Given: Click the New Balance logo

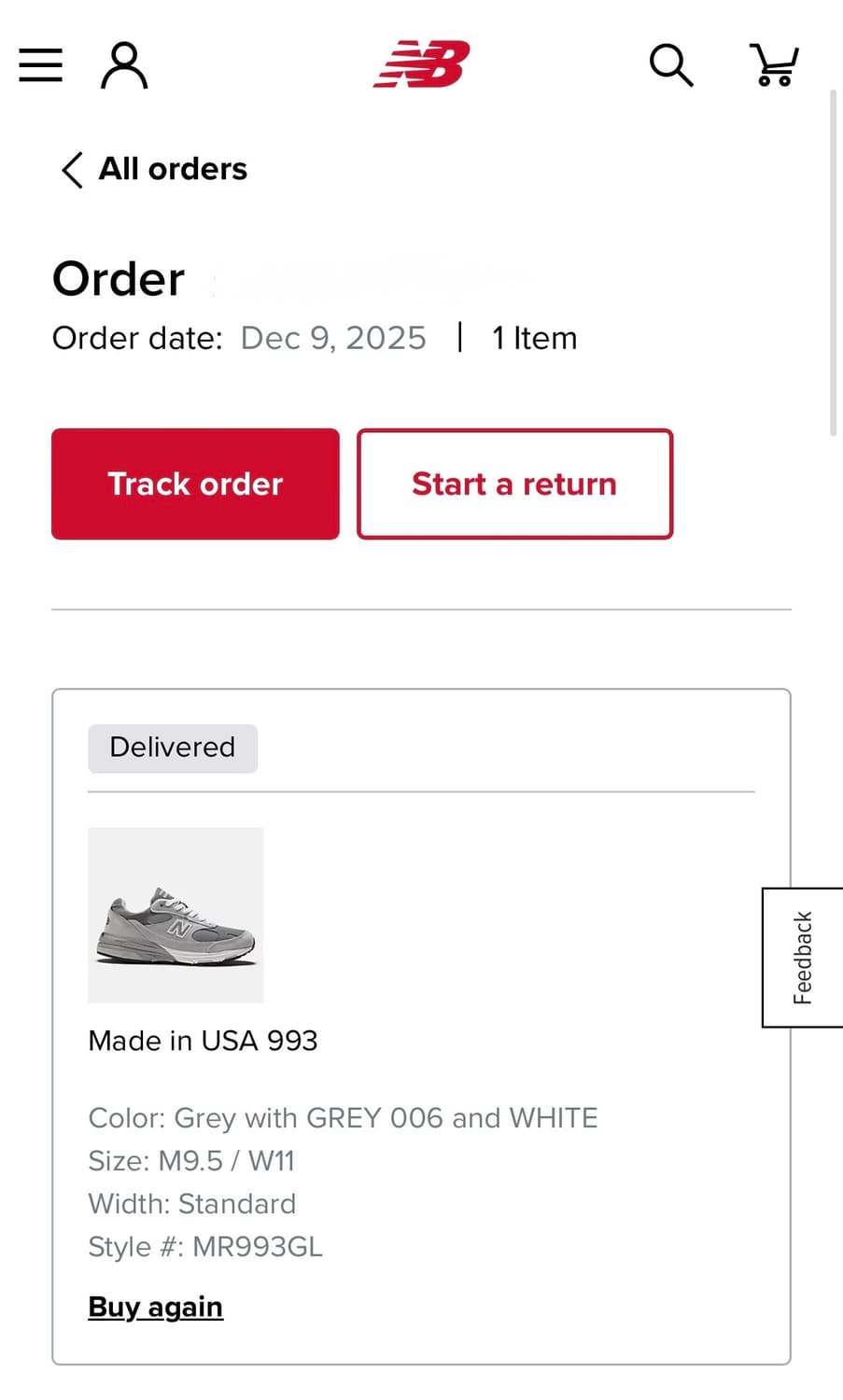Looking at the screenshot, I should coord(421,64).
